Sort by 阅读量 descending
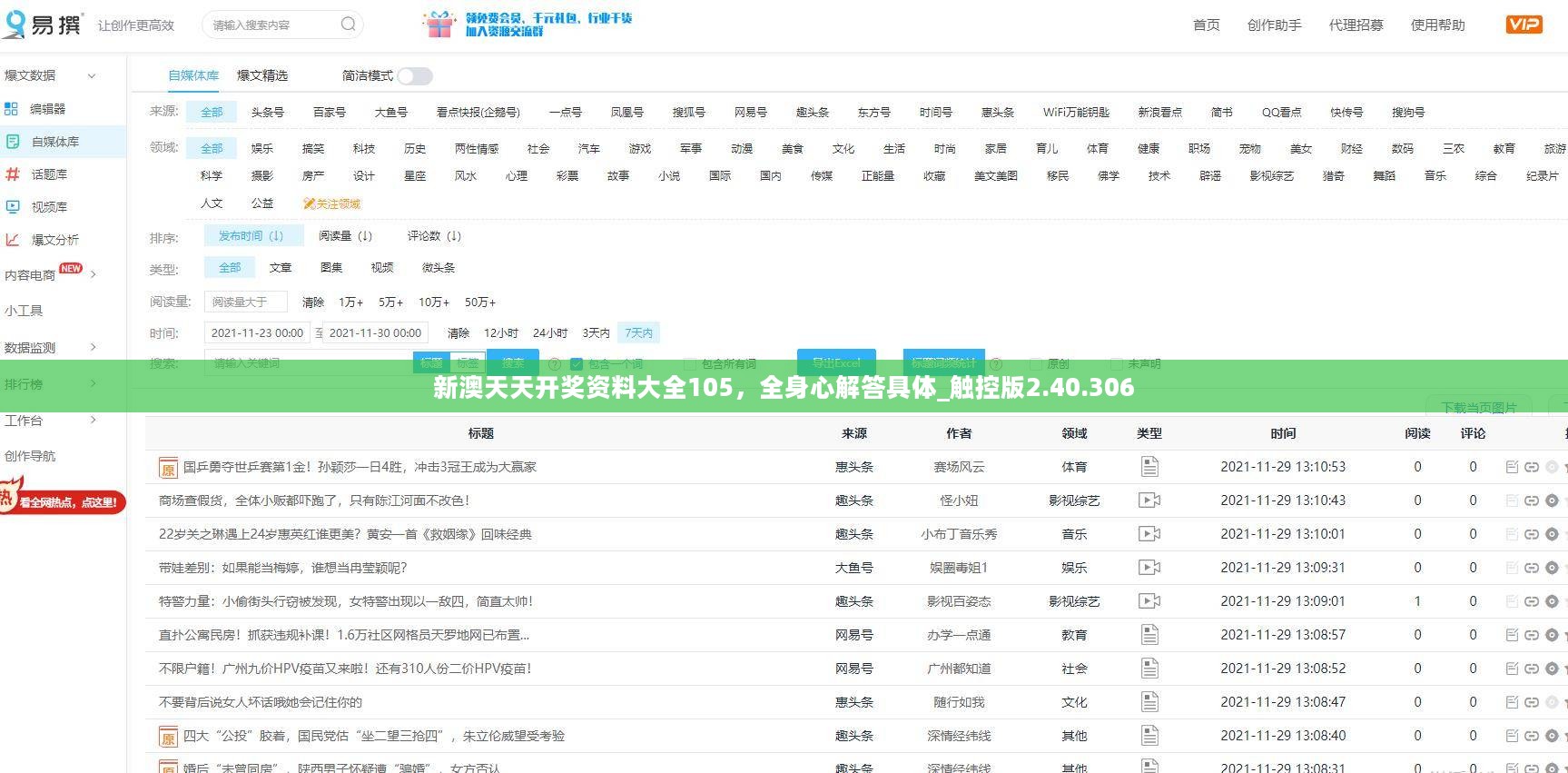The width and height of the screenshot is (1568, 773). coord(345,236)
